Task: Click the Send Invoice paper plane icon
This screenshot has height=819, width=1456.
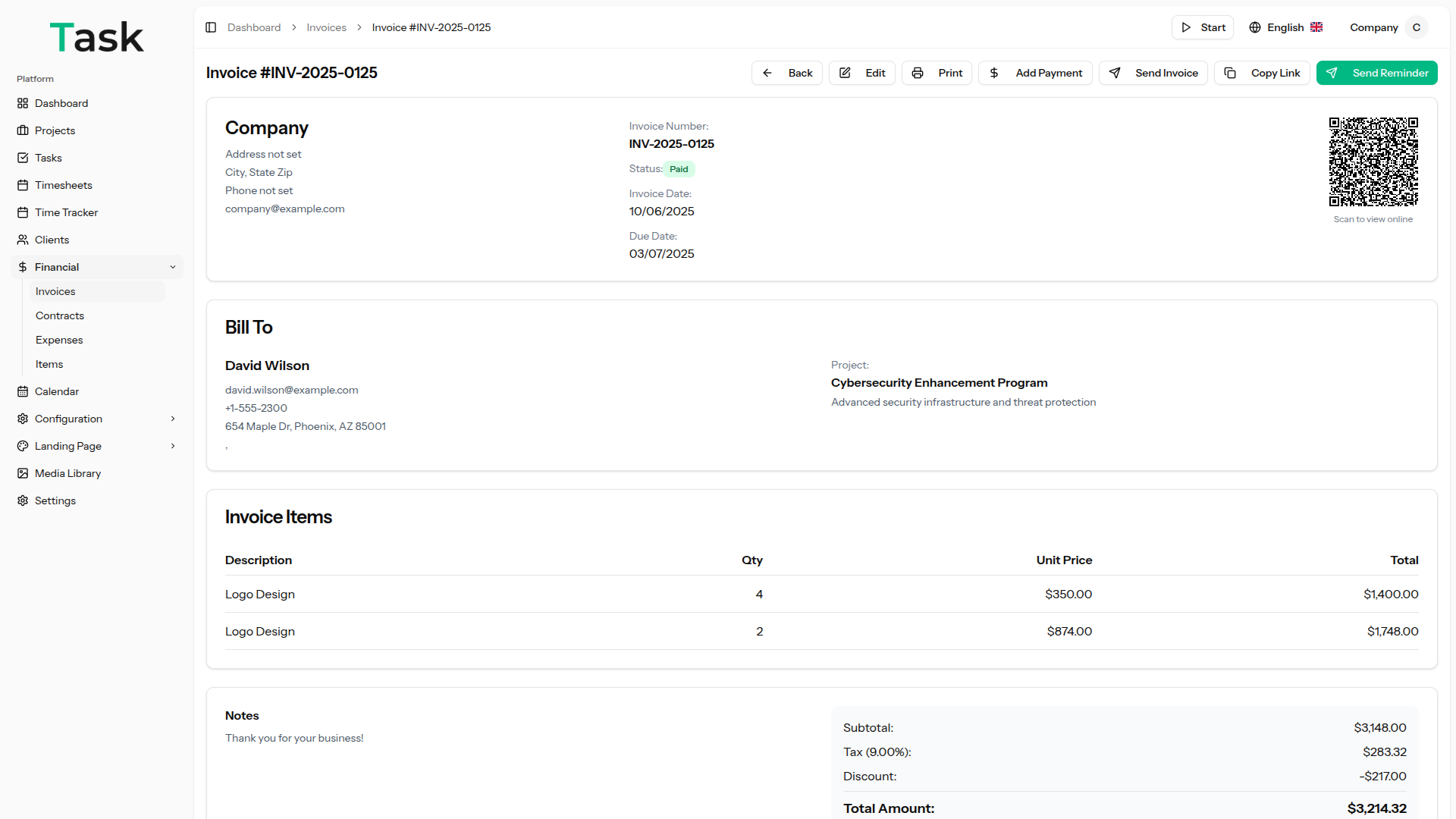Action: 1115,73
